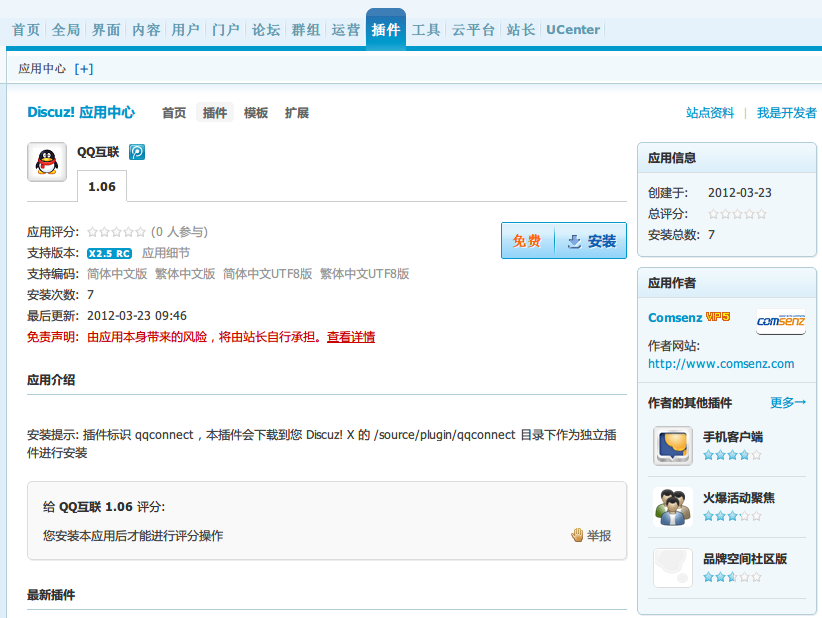Image resolution: width=822 pixels, height=618 pixels.
Task: Click 更多 for more author plugins
Action: click(788, 403)
